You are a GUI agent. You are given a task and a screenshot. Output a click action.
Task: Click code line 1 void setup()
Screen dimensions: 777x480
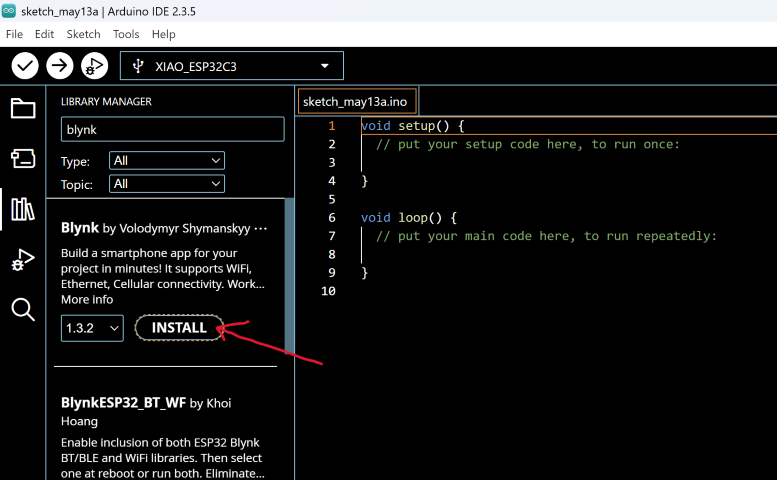[x=412, y=126]
